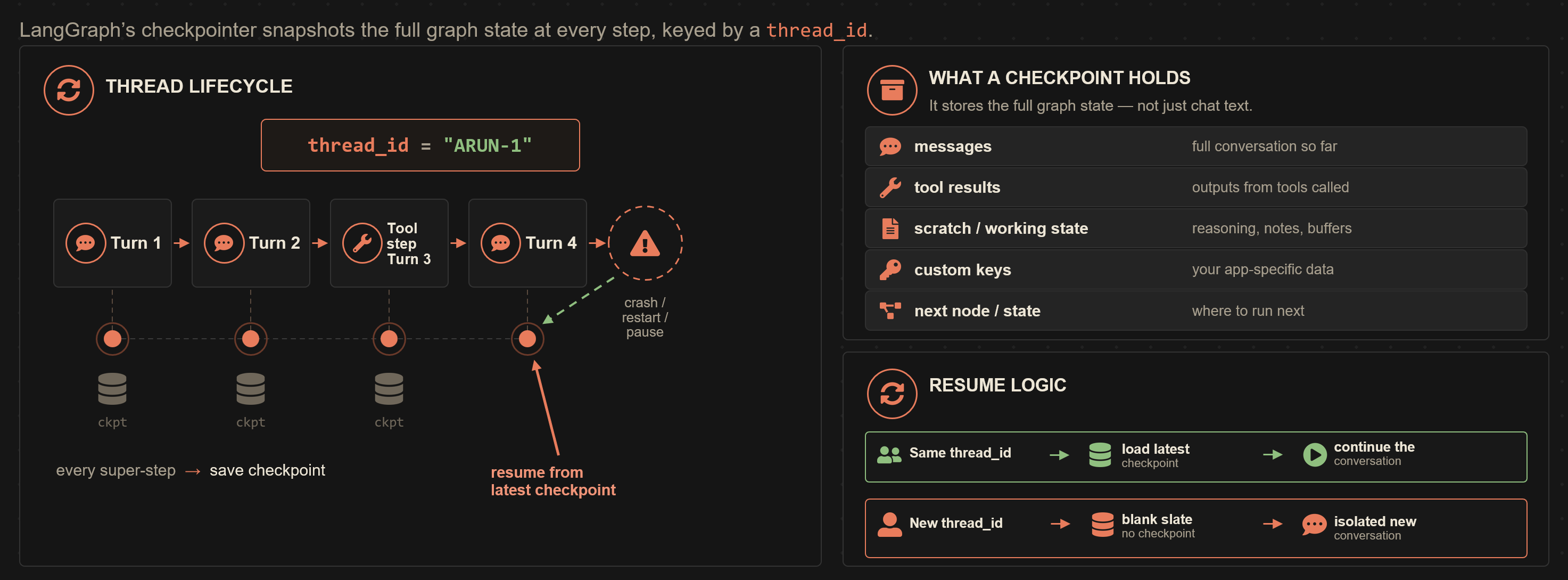Click the outputs from tools called text
The image size is (1568, 580).
coord(1270,187)
